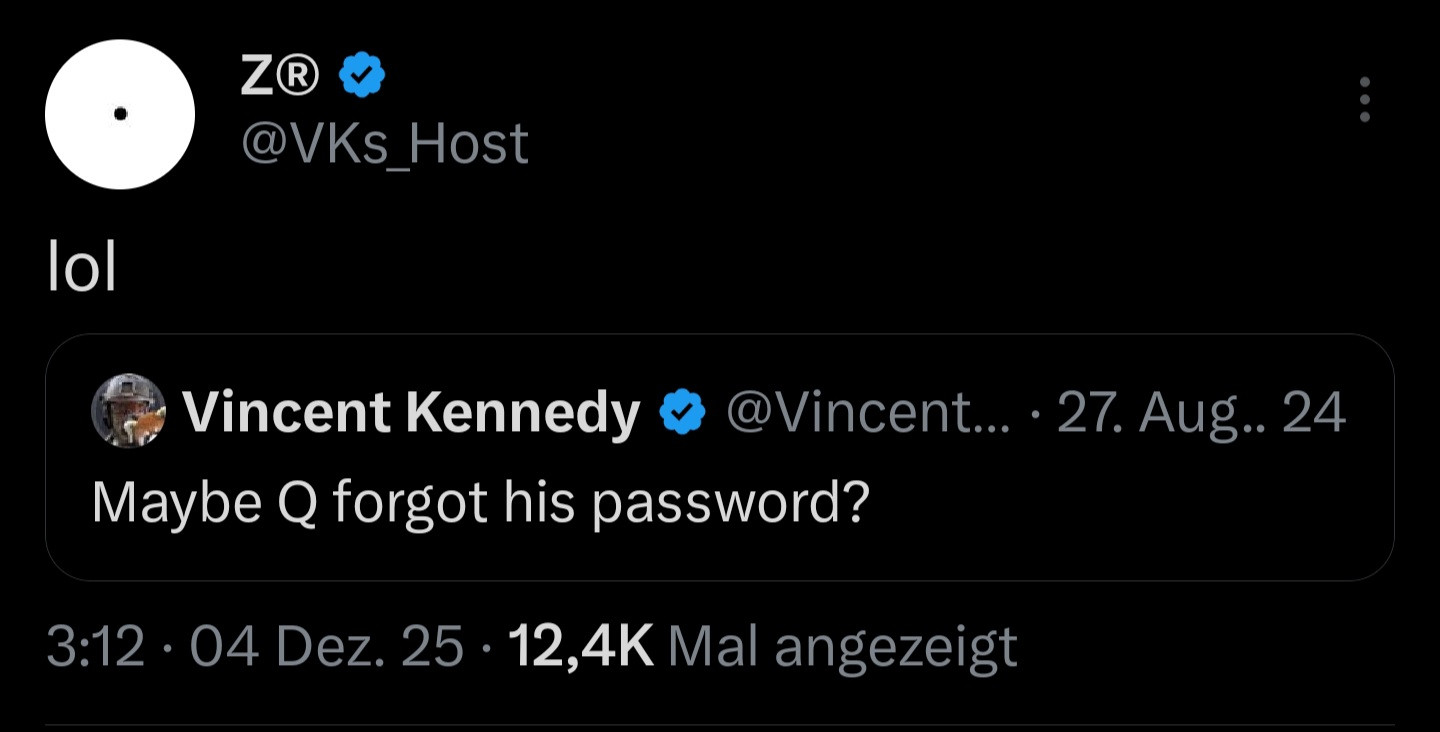Visit the @VKs_Host handle
The width and height of the screenshot is (1440, 732).
coord(384,144)
